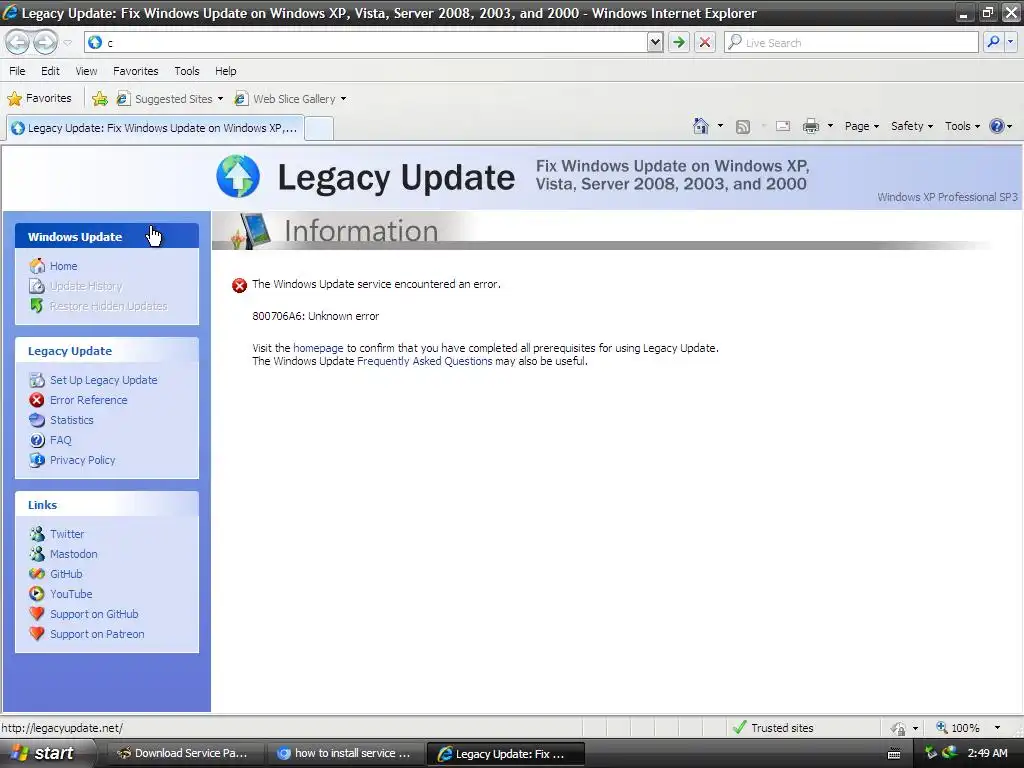
Task: Open the Edit menu
Action: [x=50, y=71]
